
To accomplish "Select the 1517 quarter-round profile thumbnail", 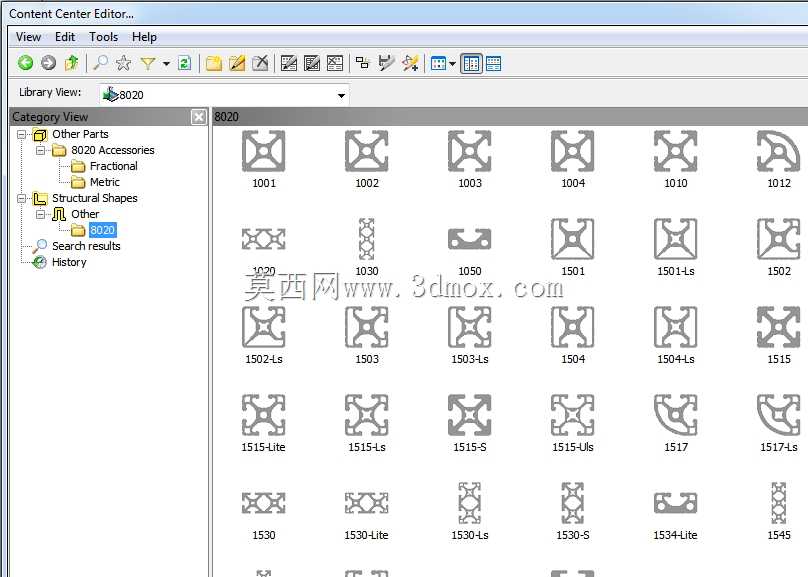I will 676,415.
